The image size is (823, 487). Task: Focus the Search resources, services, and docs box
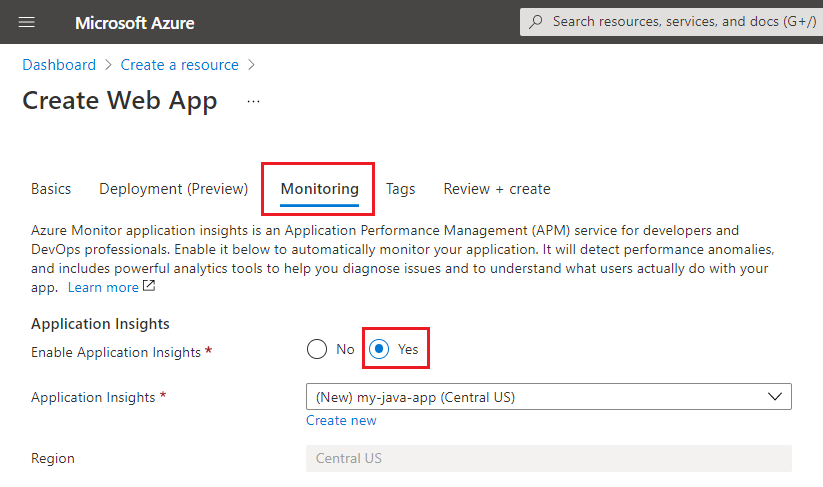pos(671,22)
